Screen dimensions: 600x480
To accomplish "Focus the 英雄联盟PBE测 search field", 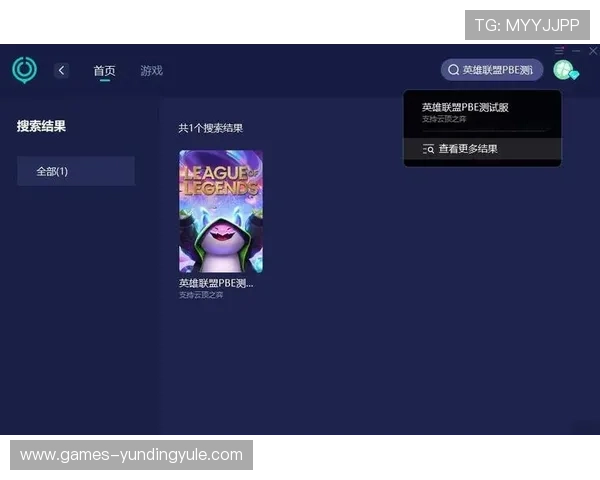I will click(x=492, y=70).
